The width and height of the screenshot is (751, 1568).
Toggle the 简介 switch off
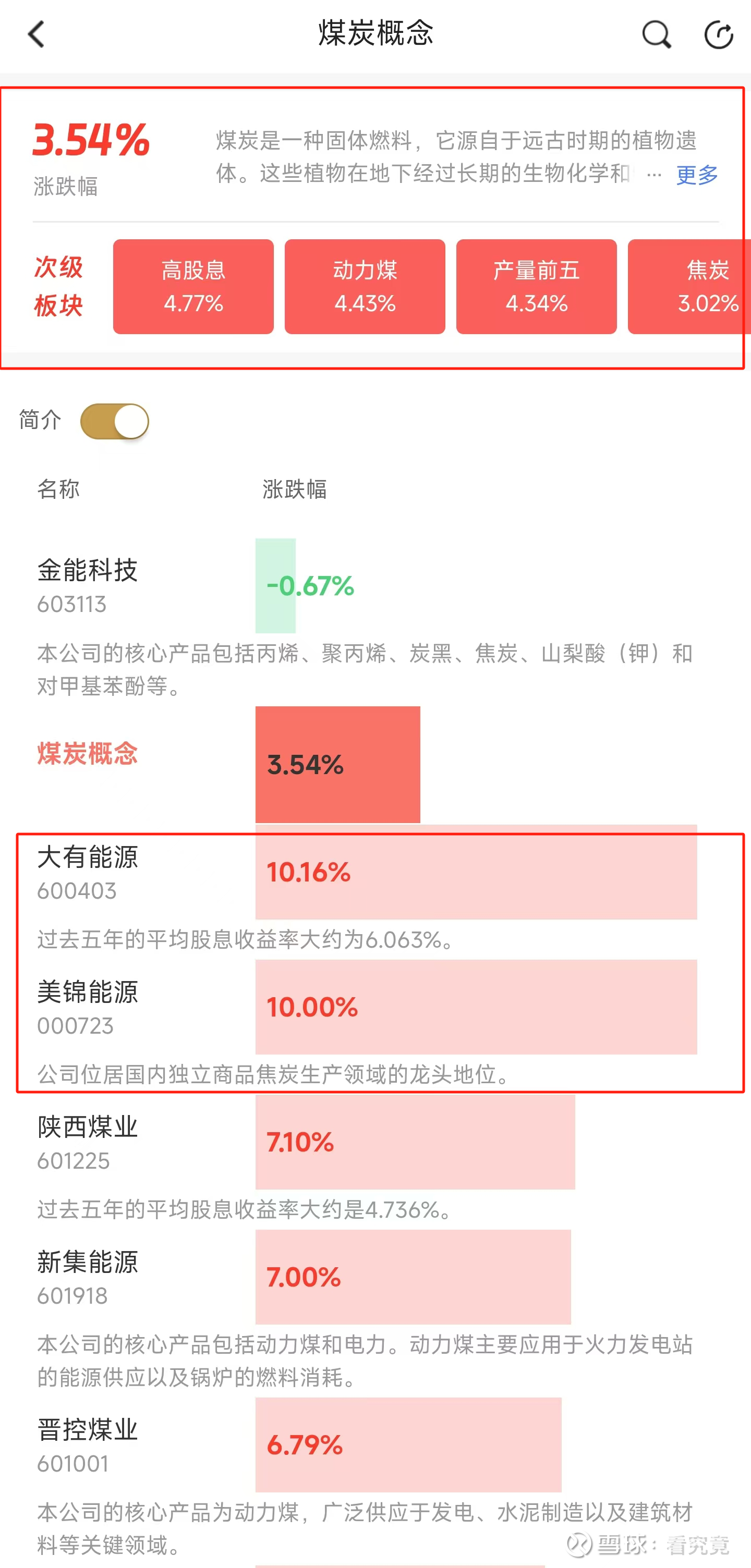115,421
